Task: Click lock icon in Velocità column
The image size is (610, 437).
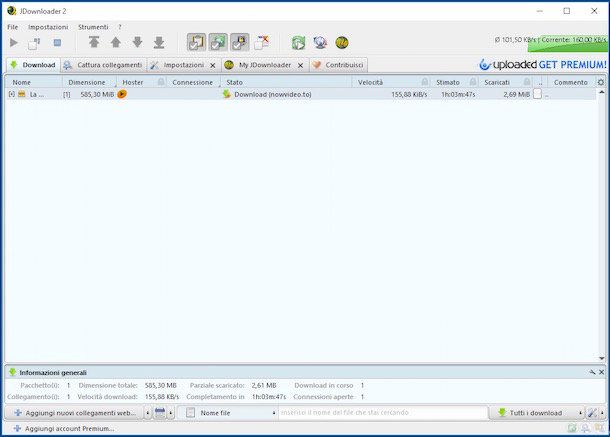Action: pyautogui.click(x=425, y=82)
